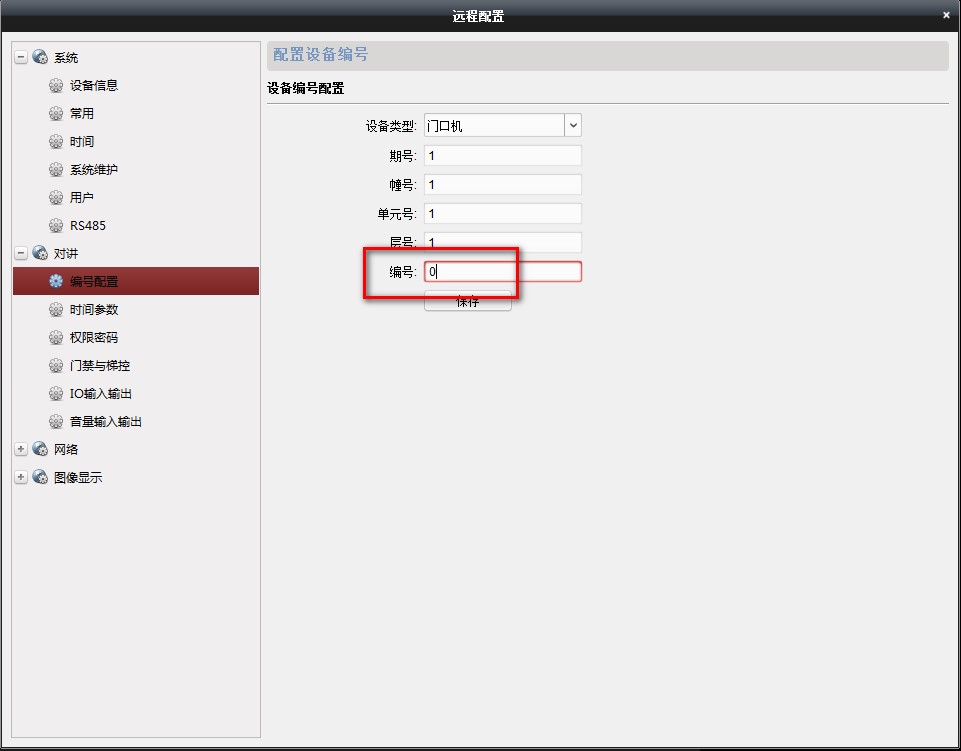Open IO输入输出 settings page
Screen dimensions: 961x751
coord(100,394)
